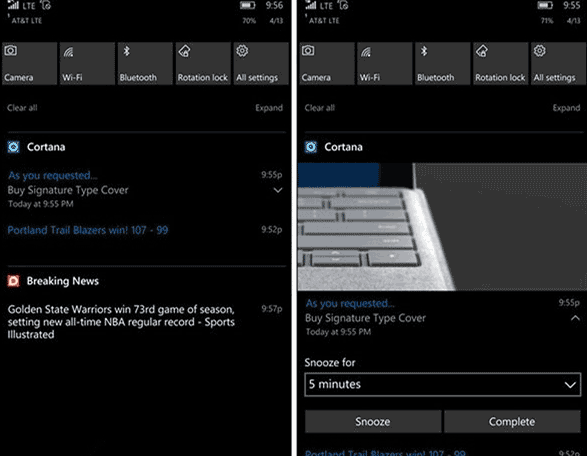
Task: Open All settings on left phone
Action: pyautogui.click(x=261, y=63)
